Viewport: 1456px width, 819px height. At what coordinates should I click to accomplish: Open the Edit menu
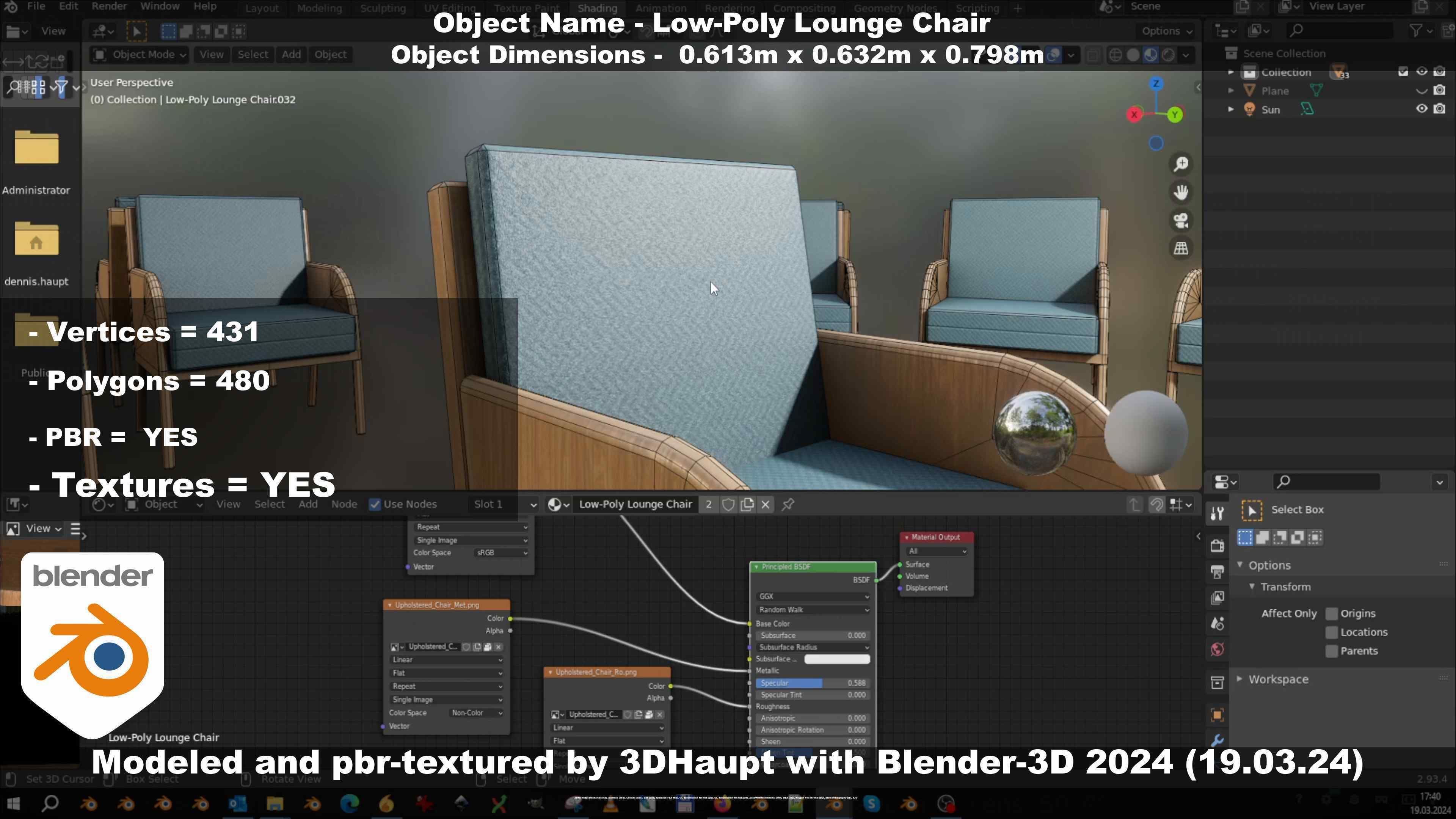click(x=68, y=7)
